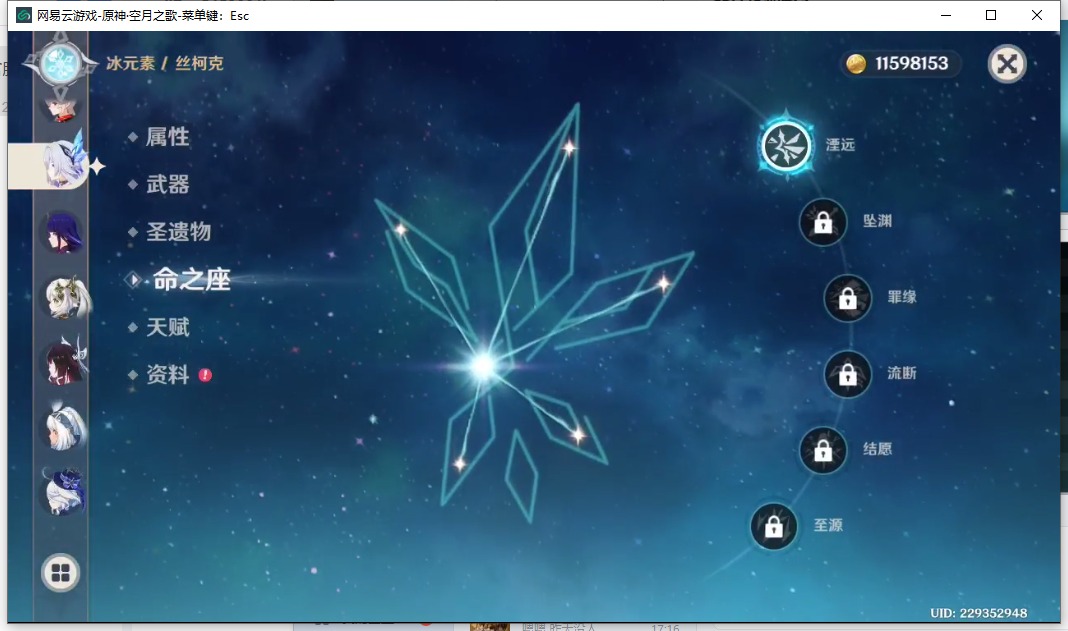
Task: Click the Mora coin icon
Action: click(855, 63)
